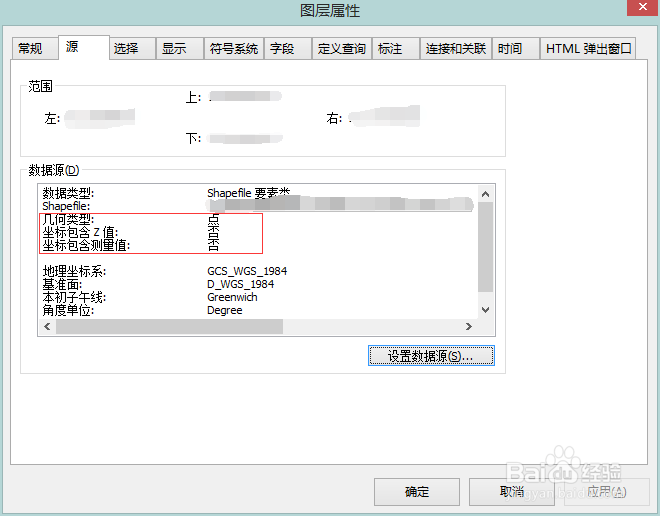Image resolution: width=660 pixels, height=516 pixels.
Task: Select the 标注 tab
Action: pyautogui.click(x=396, y=48)
